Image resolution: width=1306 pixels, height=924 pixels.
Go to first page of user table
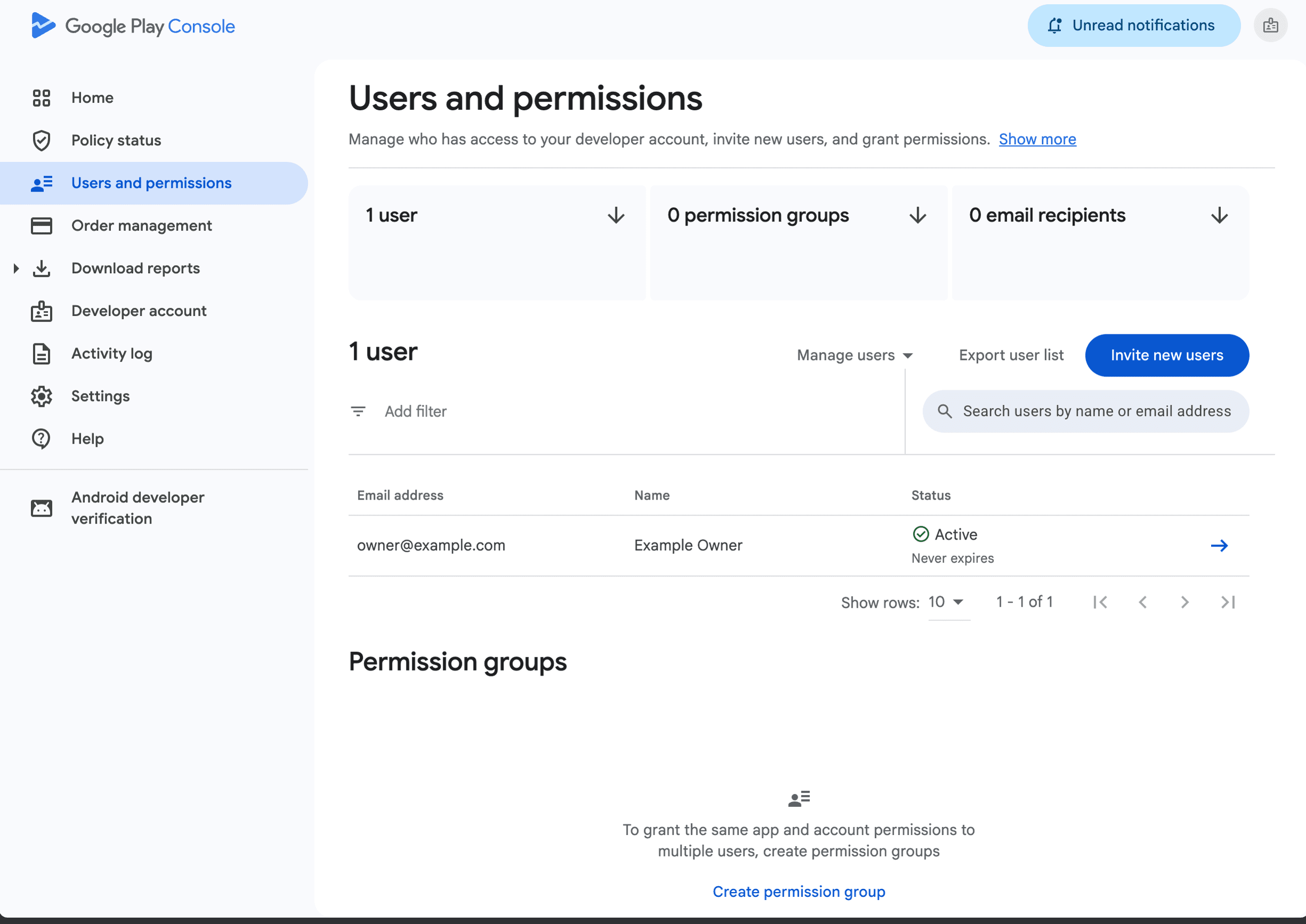(1100, 602)
